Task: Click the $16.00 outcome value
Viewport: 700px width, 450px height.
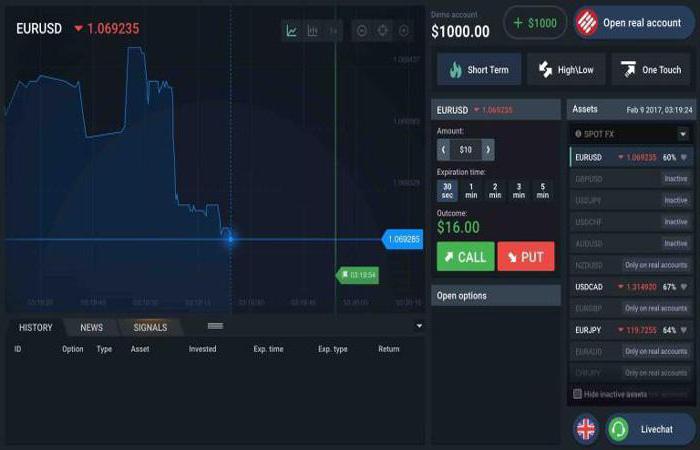Action: (458, 227)
